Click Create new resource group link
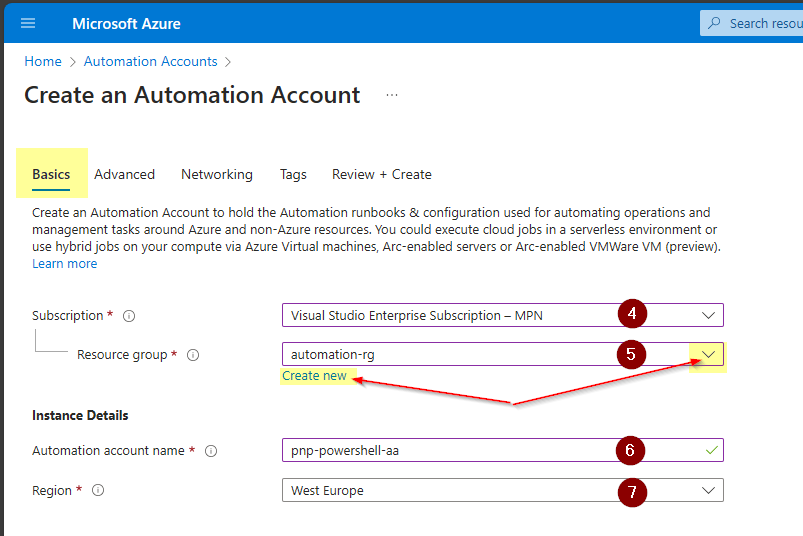Viewport: 803px width, 536px height. 314,376
